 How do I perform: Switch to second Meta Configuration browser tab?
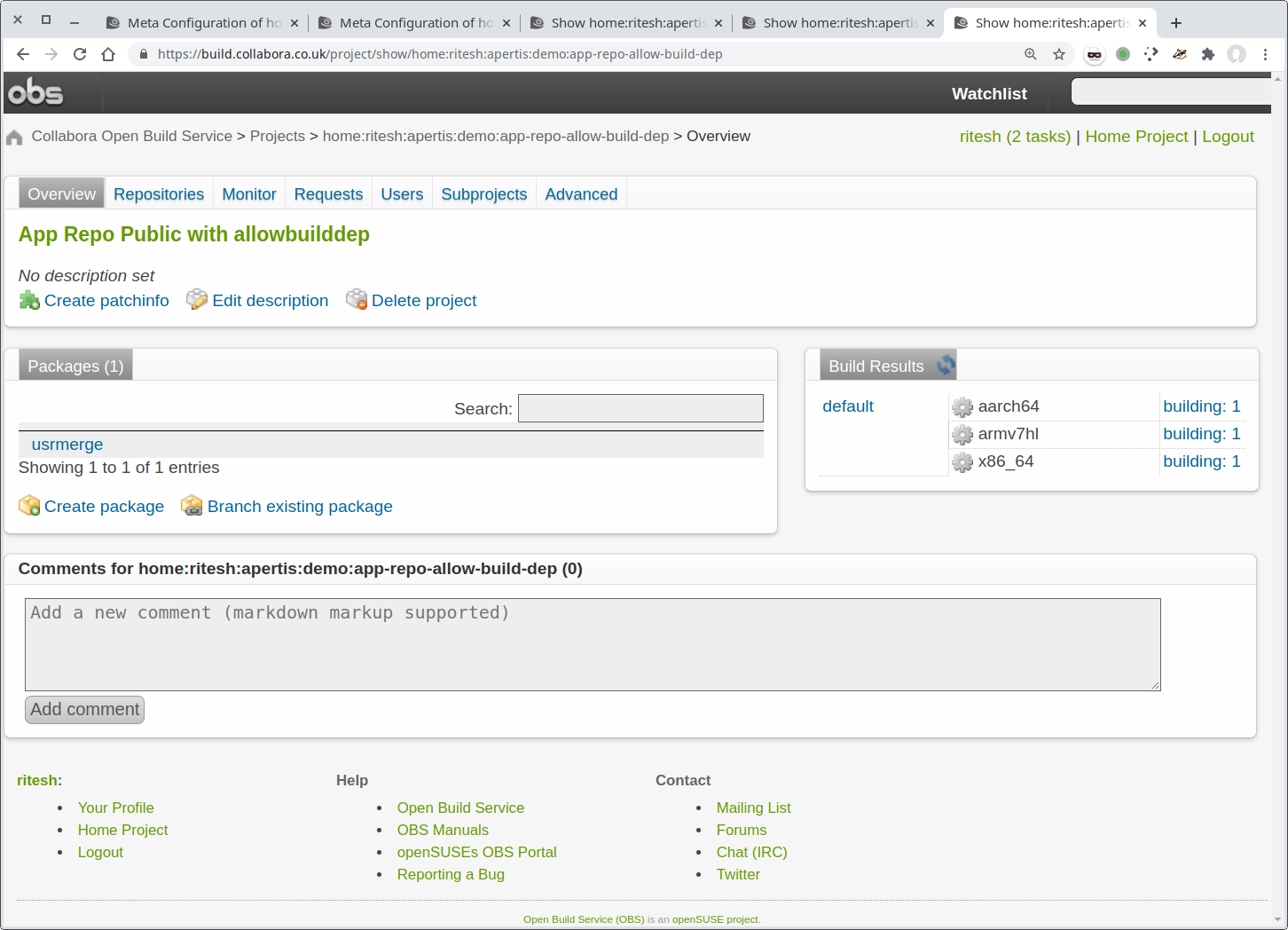pos(415,23)
